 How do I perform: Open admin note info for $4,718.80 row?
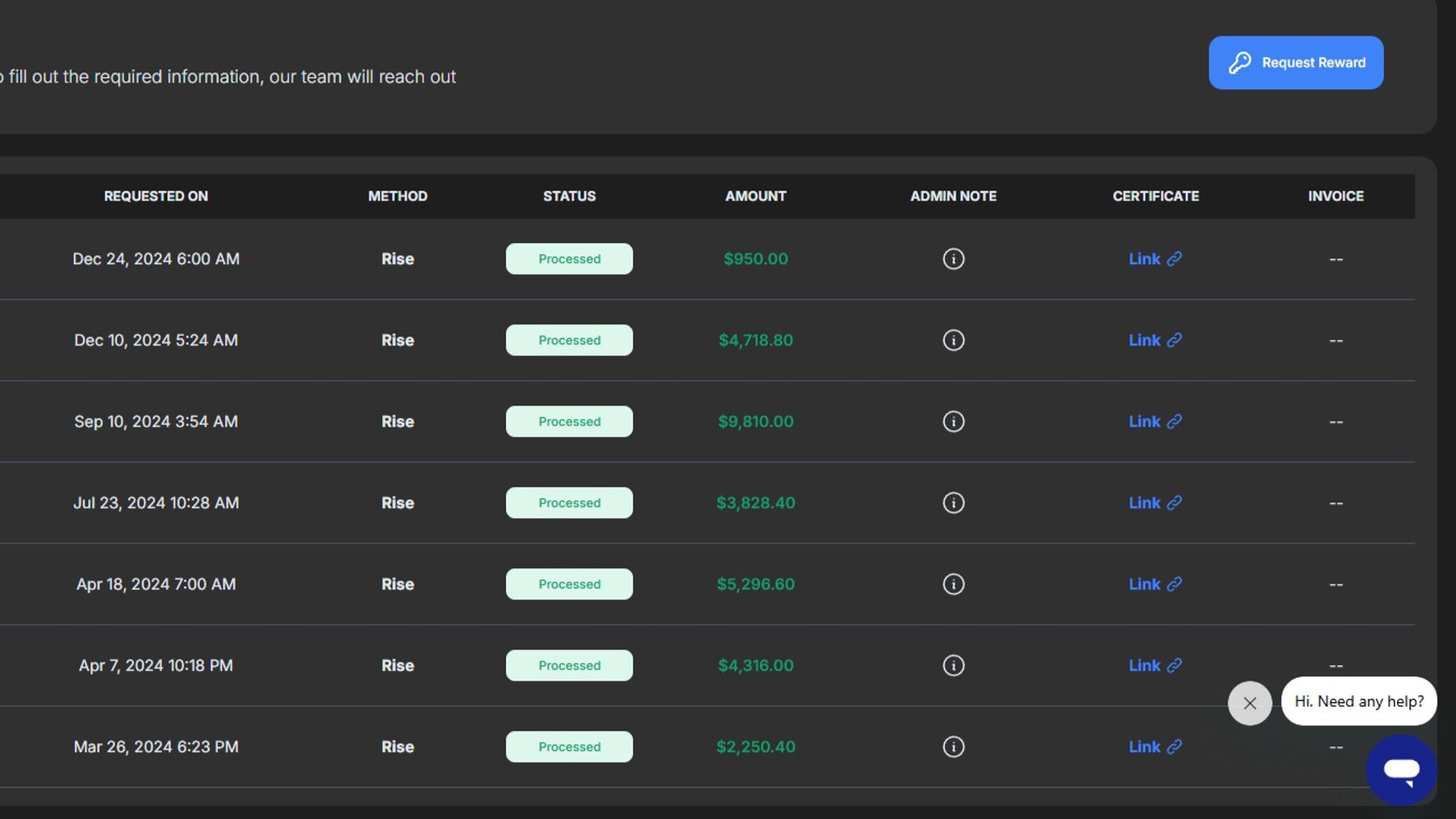[953, 340]
